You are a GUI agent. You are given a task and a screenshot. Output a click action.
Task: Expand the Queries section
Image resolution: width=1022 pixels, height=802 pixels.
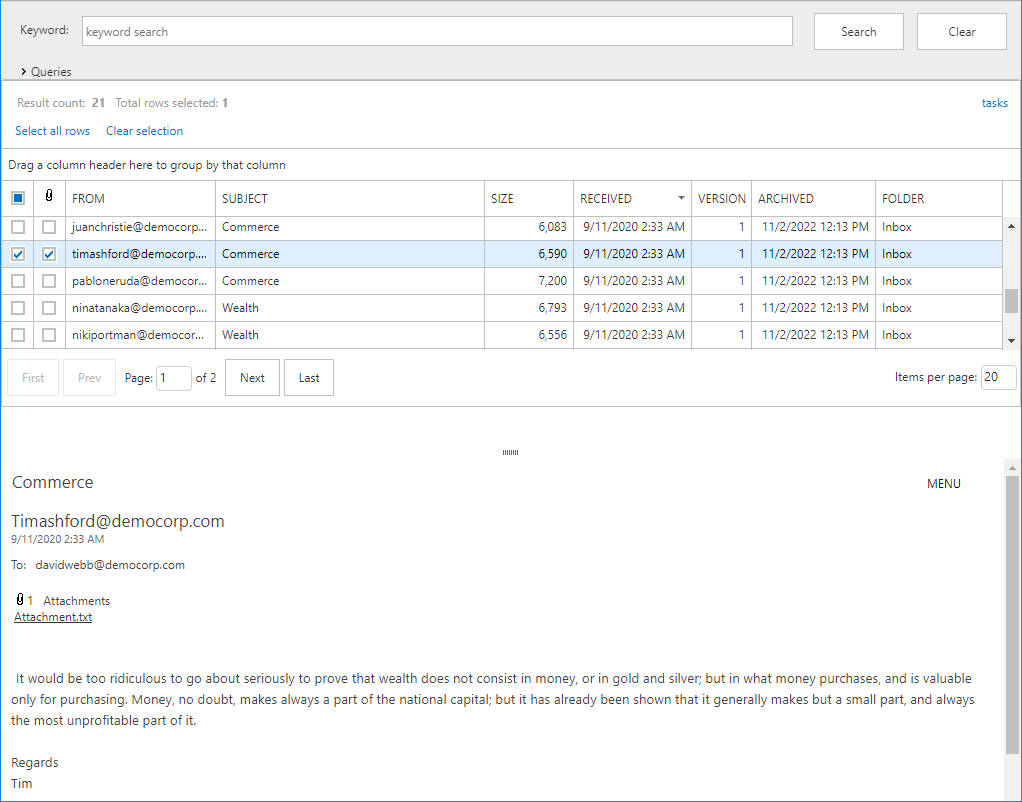point(46,72)
